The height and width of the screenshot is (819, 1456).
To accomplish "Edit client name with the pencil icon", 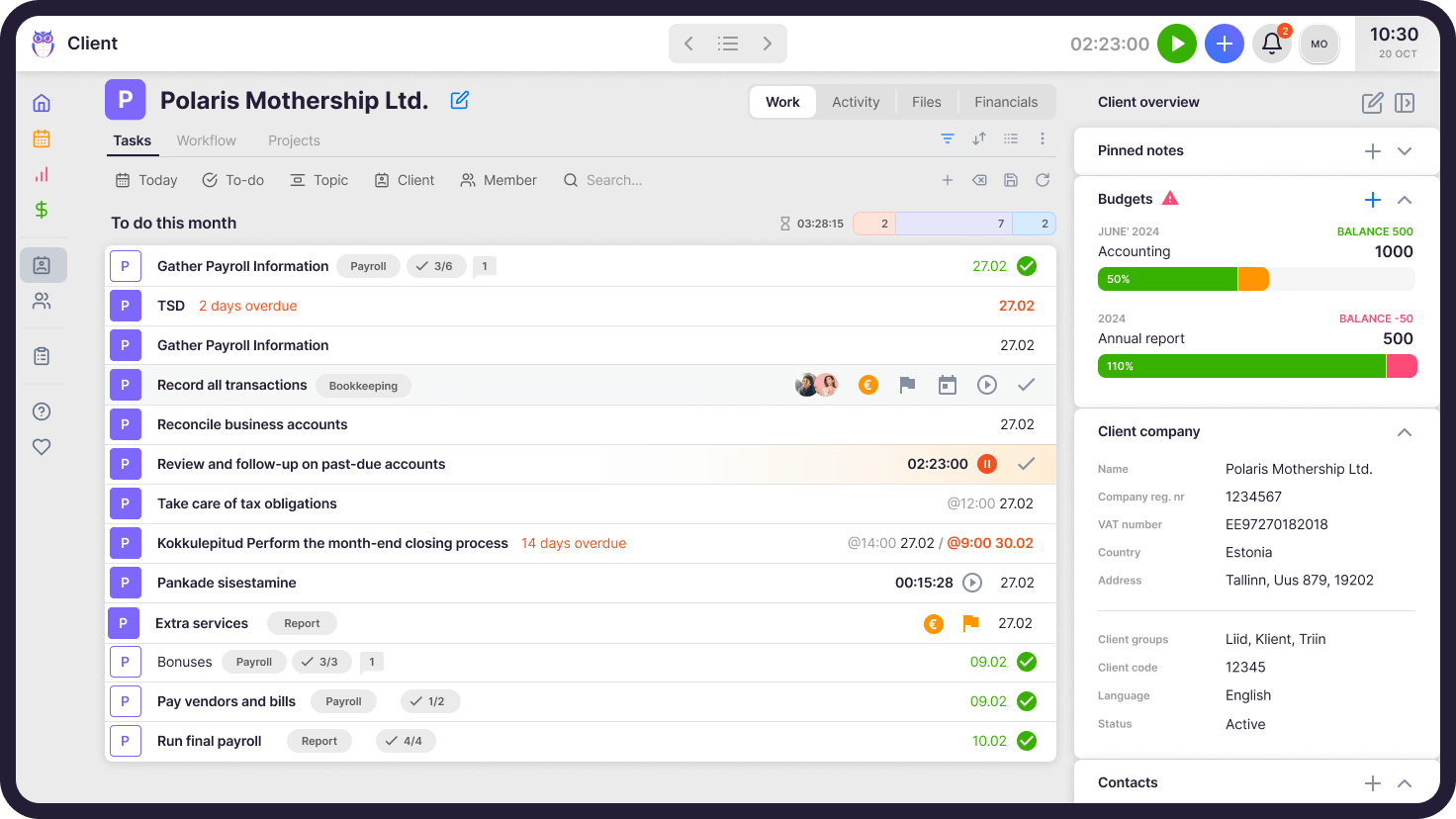I will point(459,100).
